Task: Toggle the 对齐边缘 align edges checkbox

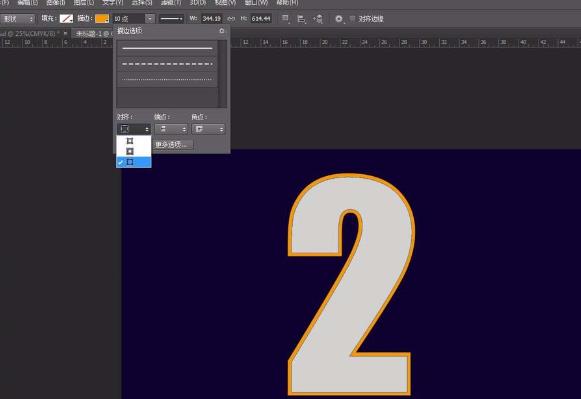Action: click(352, 19)
